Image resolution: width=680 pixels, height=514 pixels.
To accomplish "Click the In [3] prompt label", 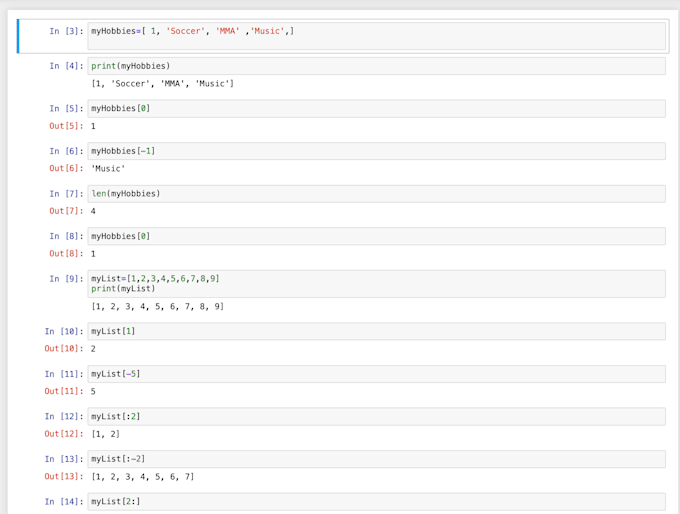I will click(67, 32).
